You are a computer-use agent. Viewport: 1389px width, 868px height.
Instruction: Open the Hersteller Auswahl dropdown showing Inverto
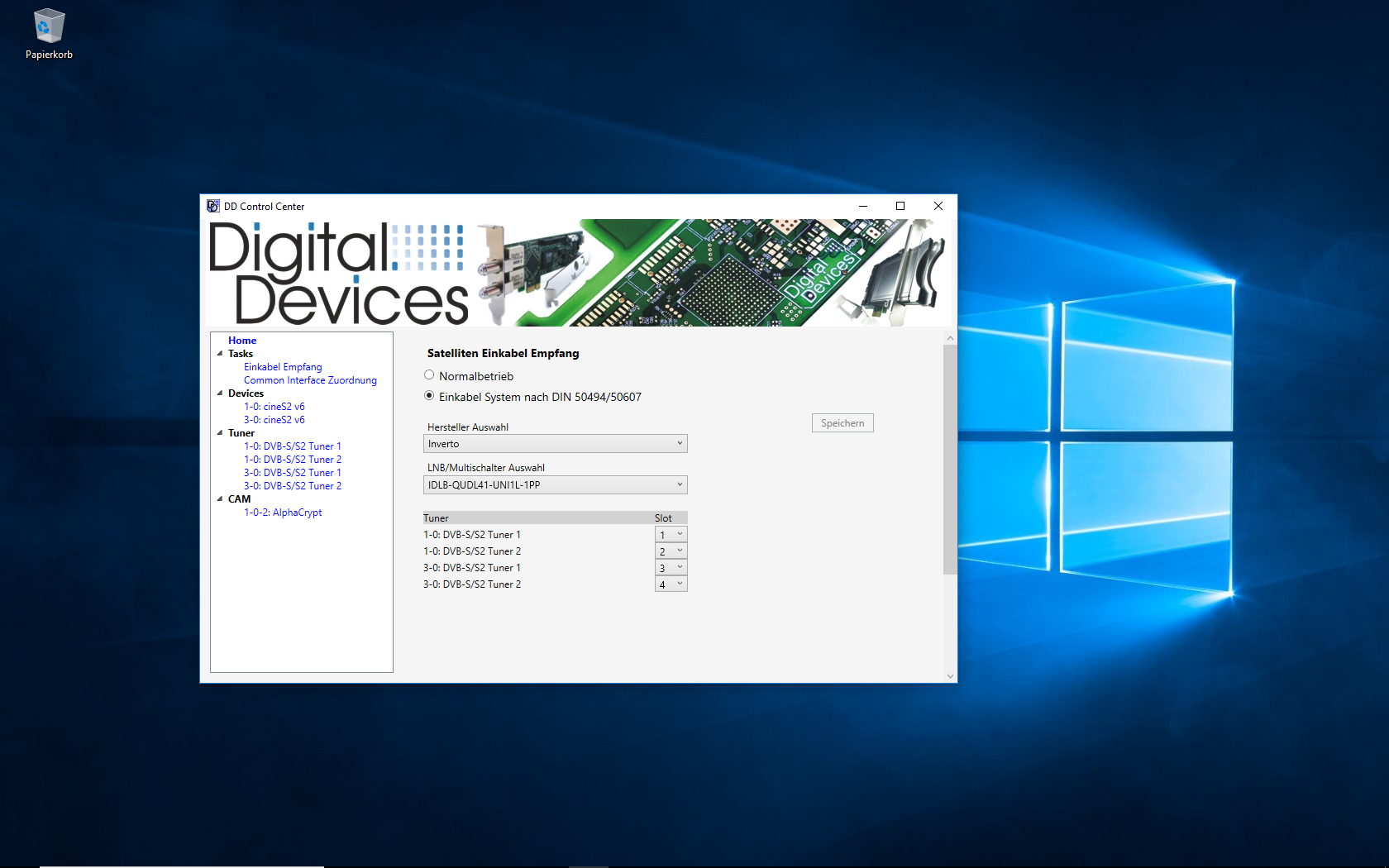coord(556,444)
